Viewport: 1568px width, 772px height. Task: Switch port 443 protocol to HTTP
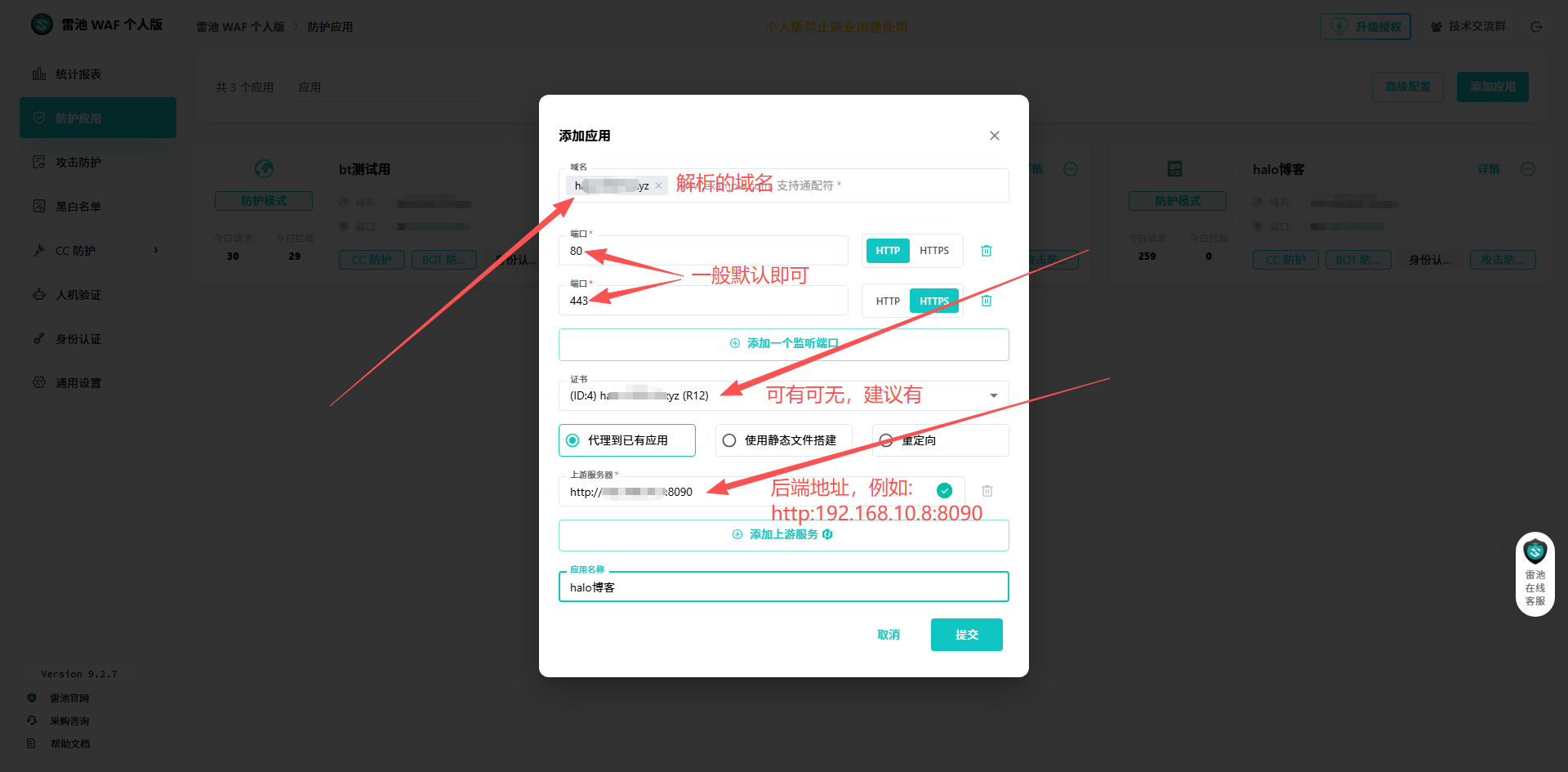pos(887,301)
